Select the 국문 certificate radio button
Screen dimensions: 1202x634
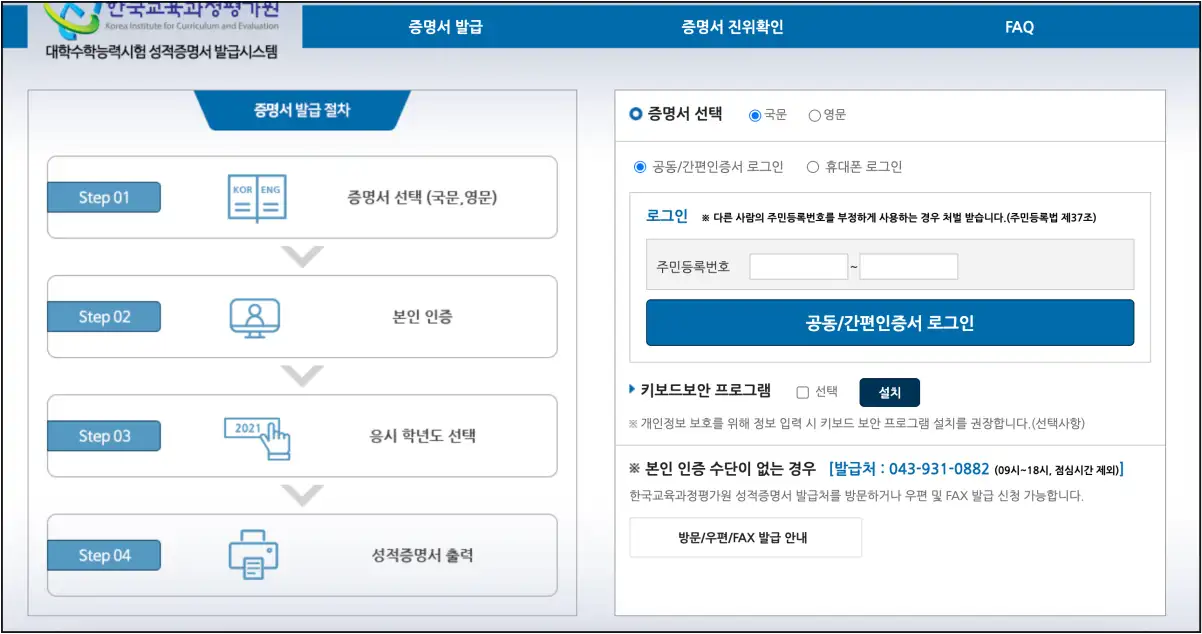tap(755, 115)
